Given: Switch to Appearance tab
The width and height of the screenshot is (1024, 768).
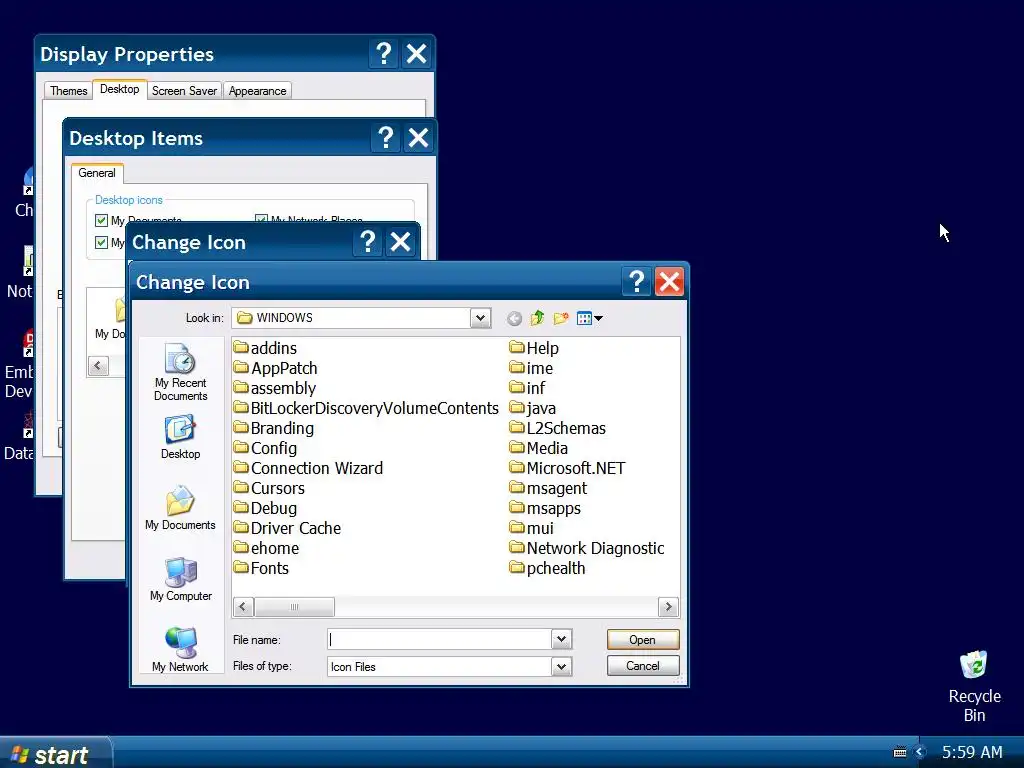Looking at the screenshot, I should coord(257,91).
